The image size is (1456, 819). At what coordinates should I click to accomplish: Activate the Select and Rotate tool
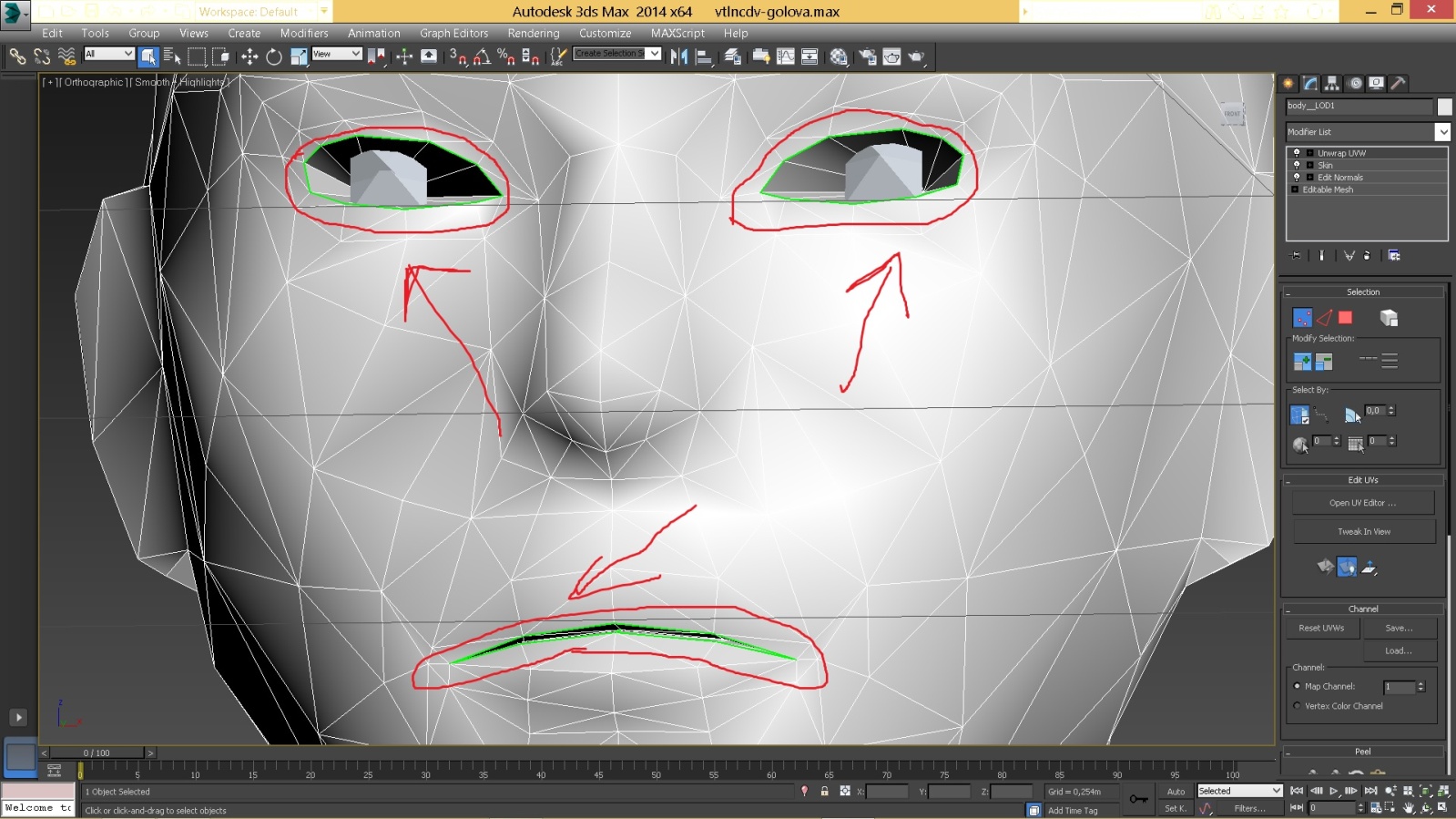(x=274, y=56)
